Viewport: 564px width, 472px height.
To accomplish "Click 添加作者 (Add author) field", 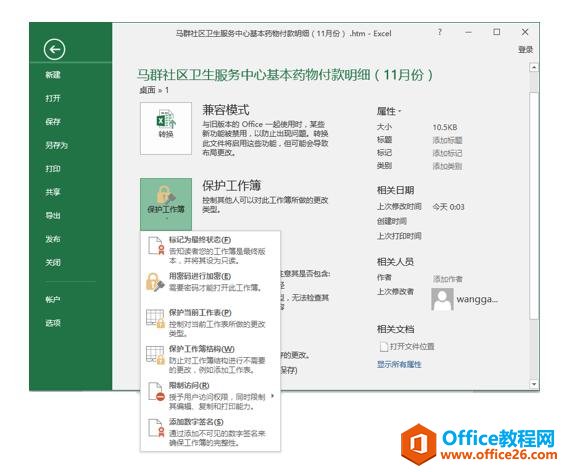I will (x=448, y=279).
